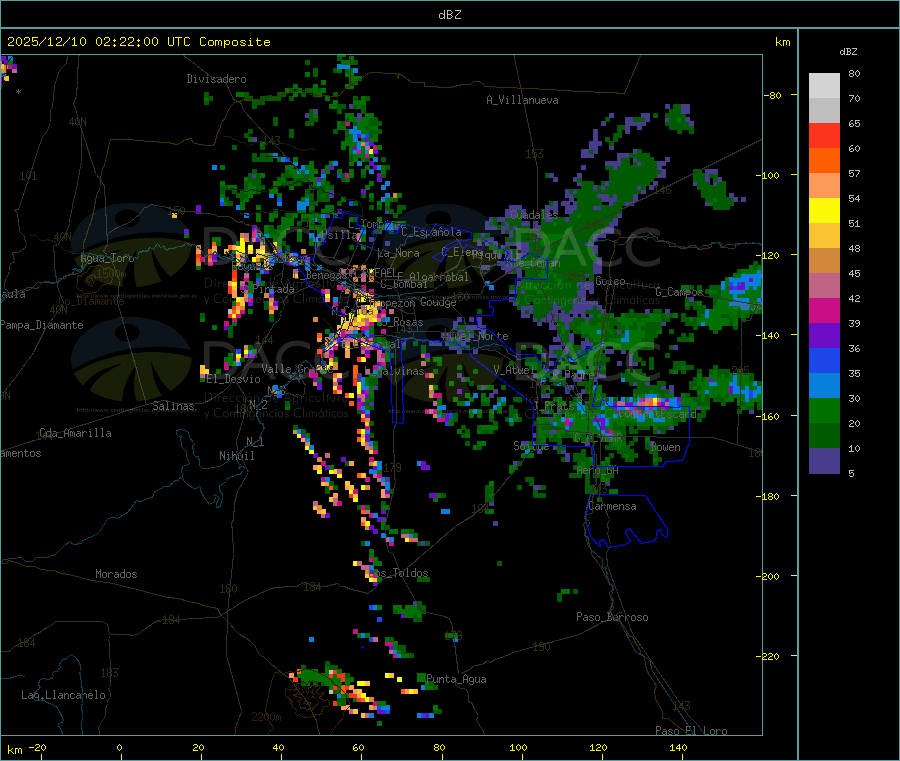Select the Punta_Agua location label
The width and height of the screenshot is (900, 761).
(456, 679)
